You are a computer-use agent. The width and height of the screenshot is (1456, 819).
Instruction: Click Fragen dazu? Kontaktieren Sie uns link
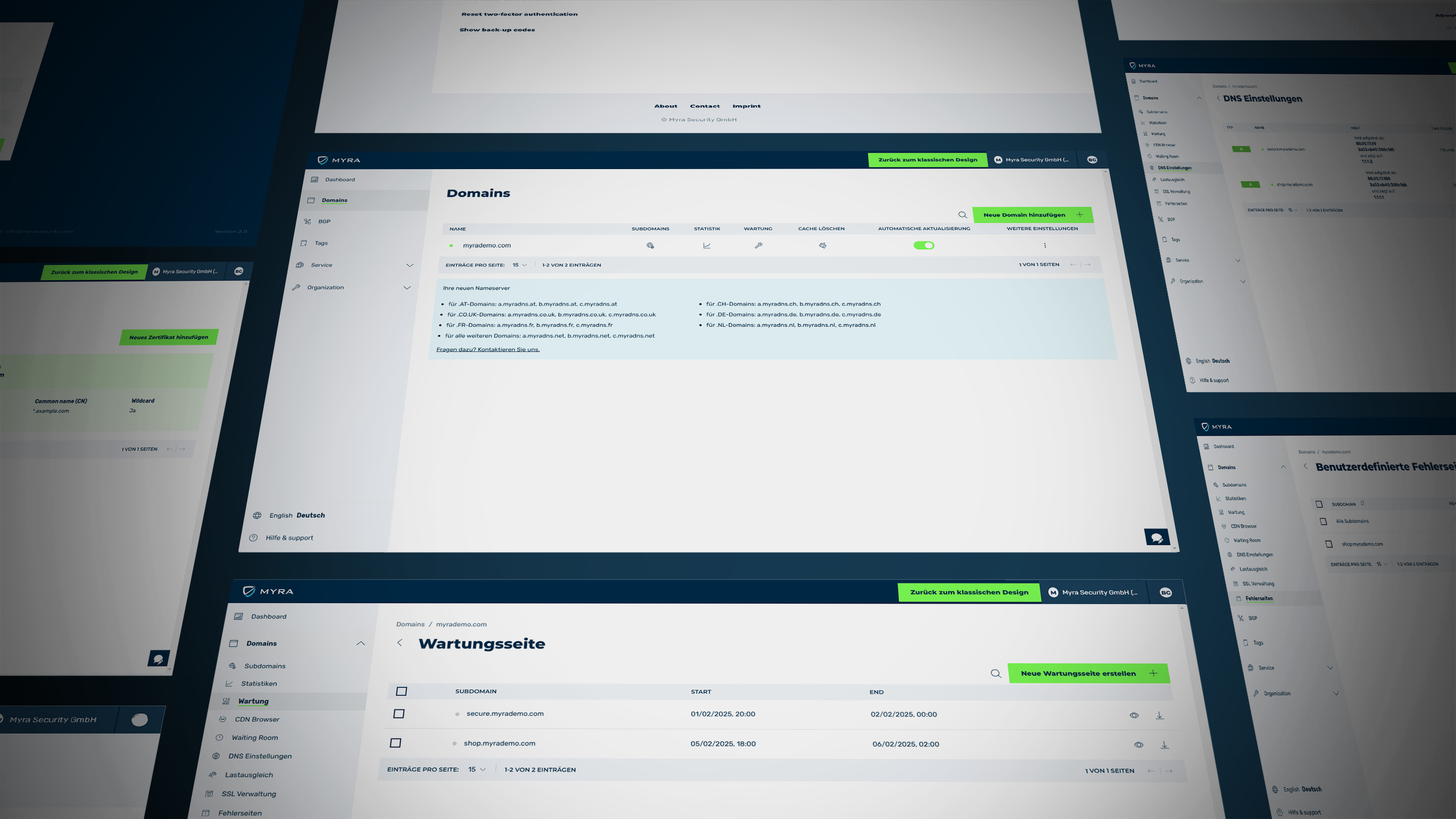pos(488,350)
